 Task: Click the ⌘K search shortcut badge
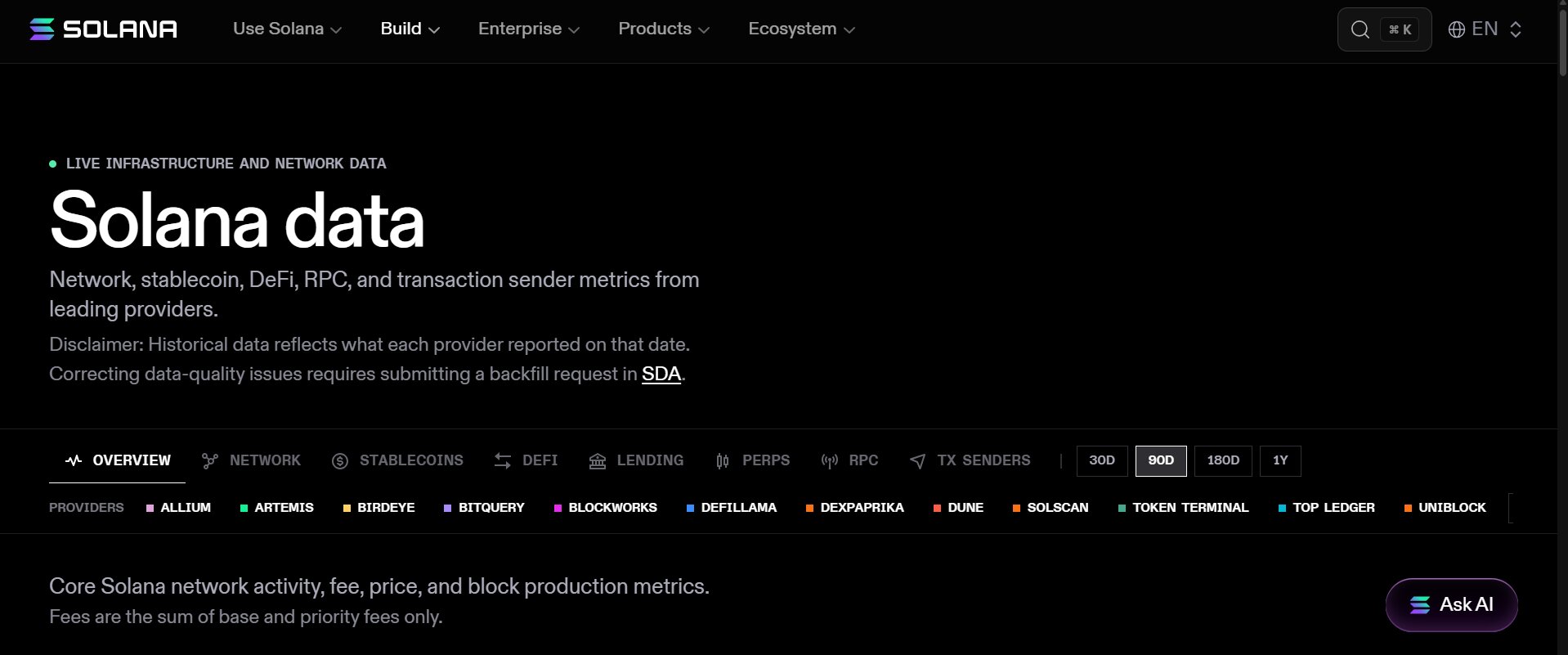[x=1400, y=29]
